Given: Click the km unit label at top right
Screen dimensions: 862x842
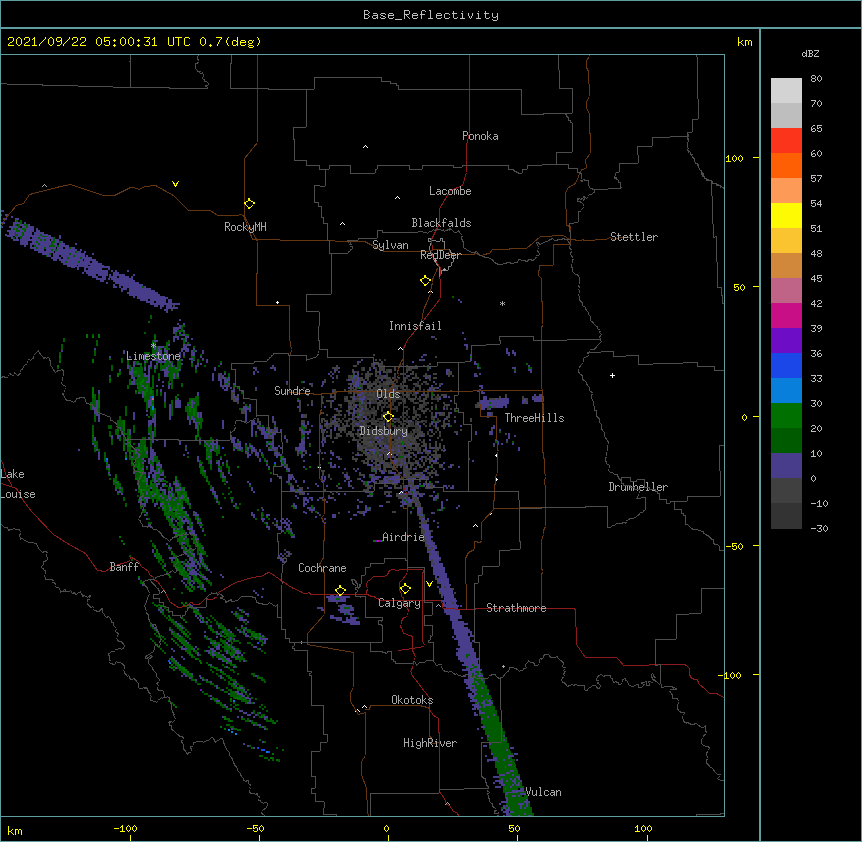Looking at the screenshot, I should 744,42.
